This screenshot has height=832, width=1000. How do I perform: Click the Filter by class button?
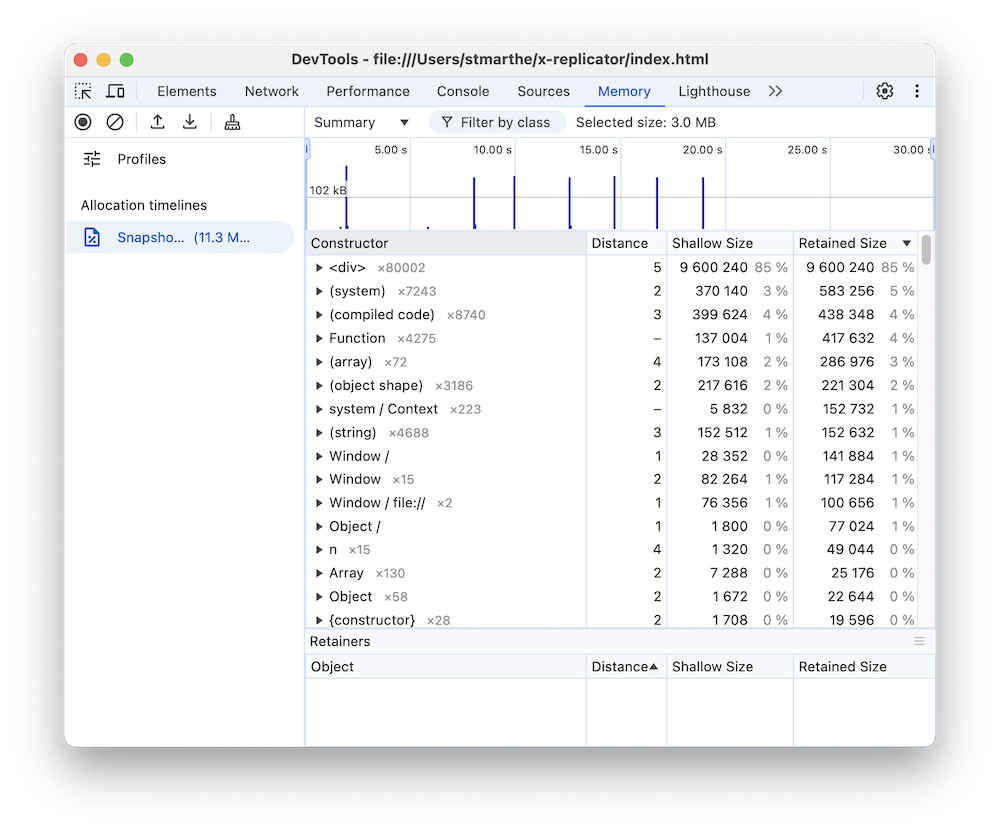pyautogui.click(x=497, y=121)
